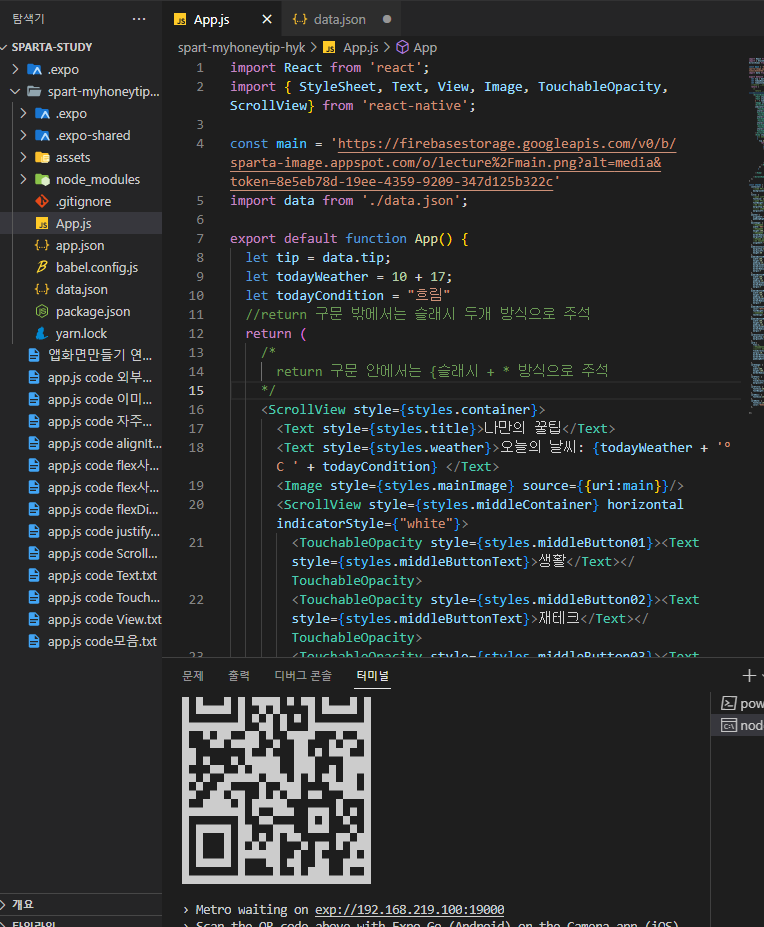
Task: Expand the assets folder
Action: [x=23, y=157]
